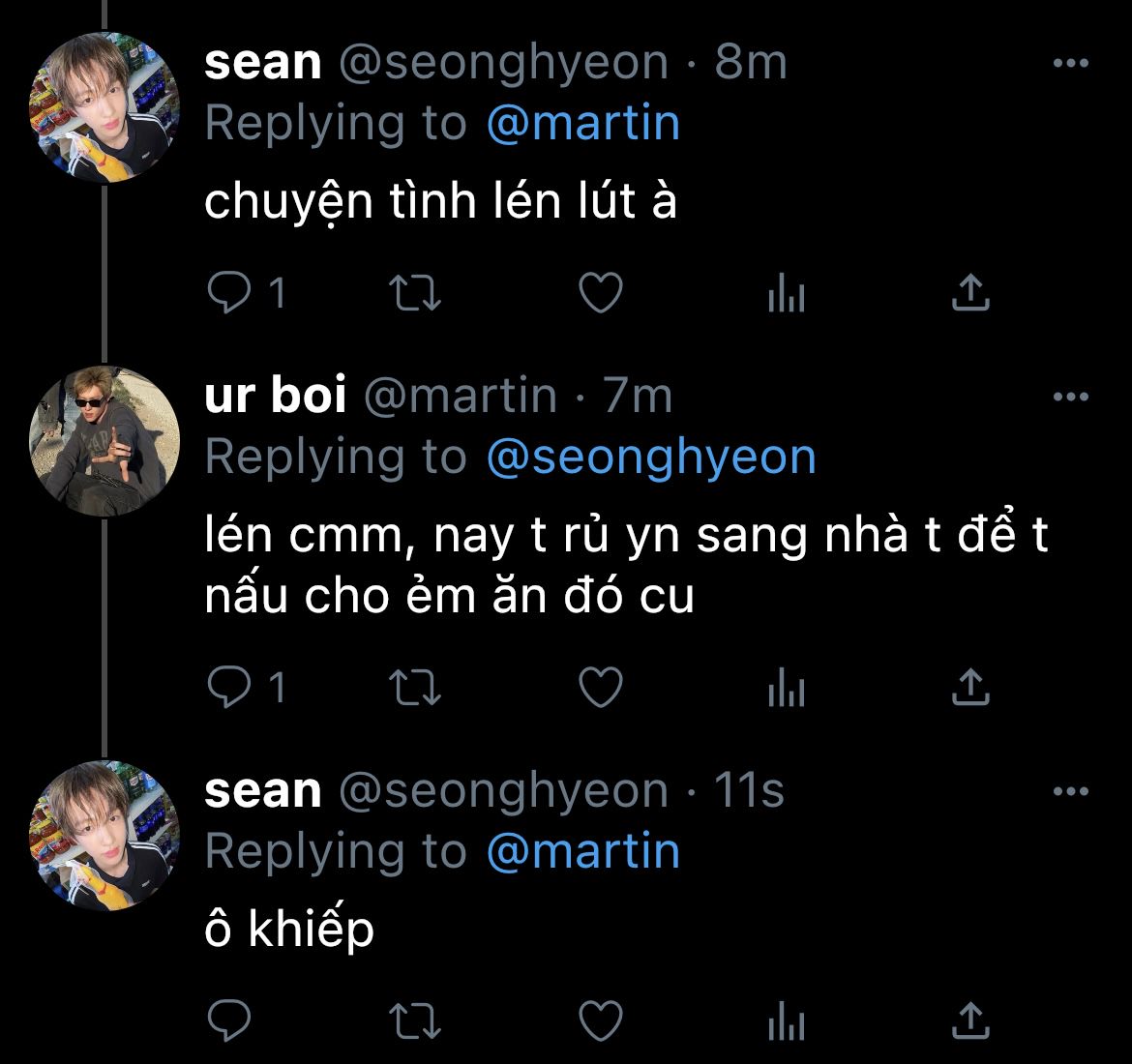1132x1064 pixels.
Task: Like the tweet by ur boi
Action: (x=600, y=688)
